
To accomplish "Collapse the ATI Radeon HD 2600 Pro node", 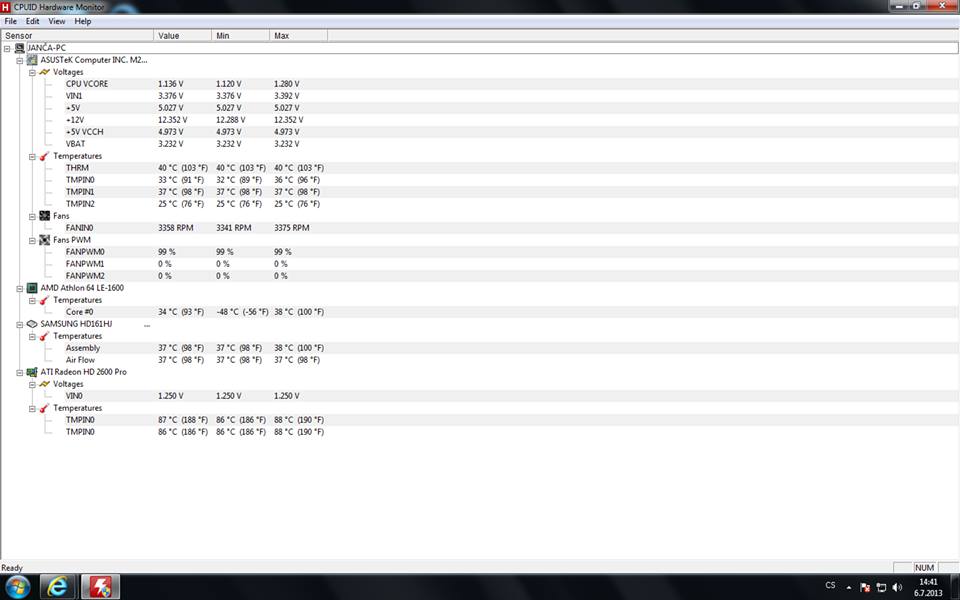I will pos(20,372).
